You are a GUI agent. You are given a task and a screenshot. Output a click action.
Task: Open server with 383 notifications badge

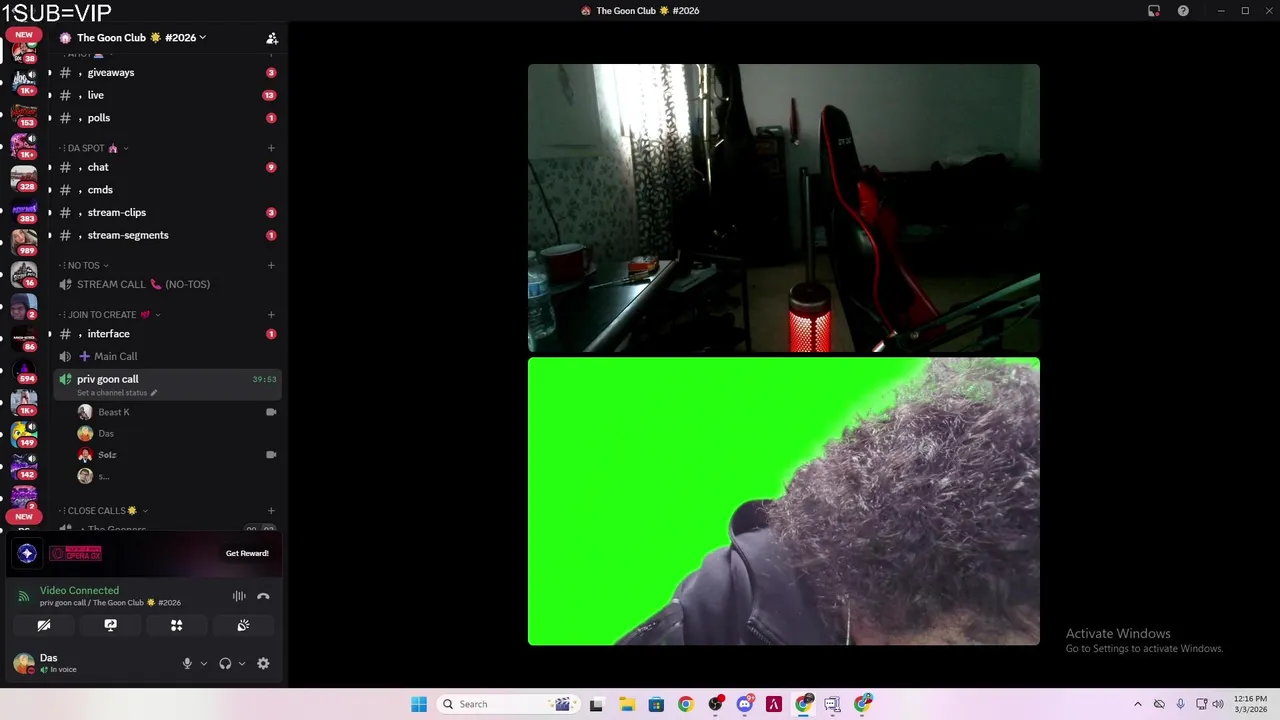(24, 210)
